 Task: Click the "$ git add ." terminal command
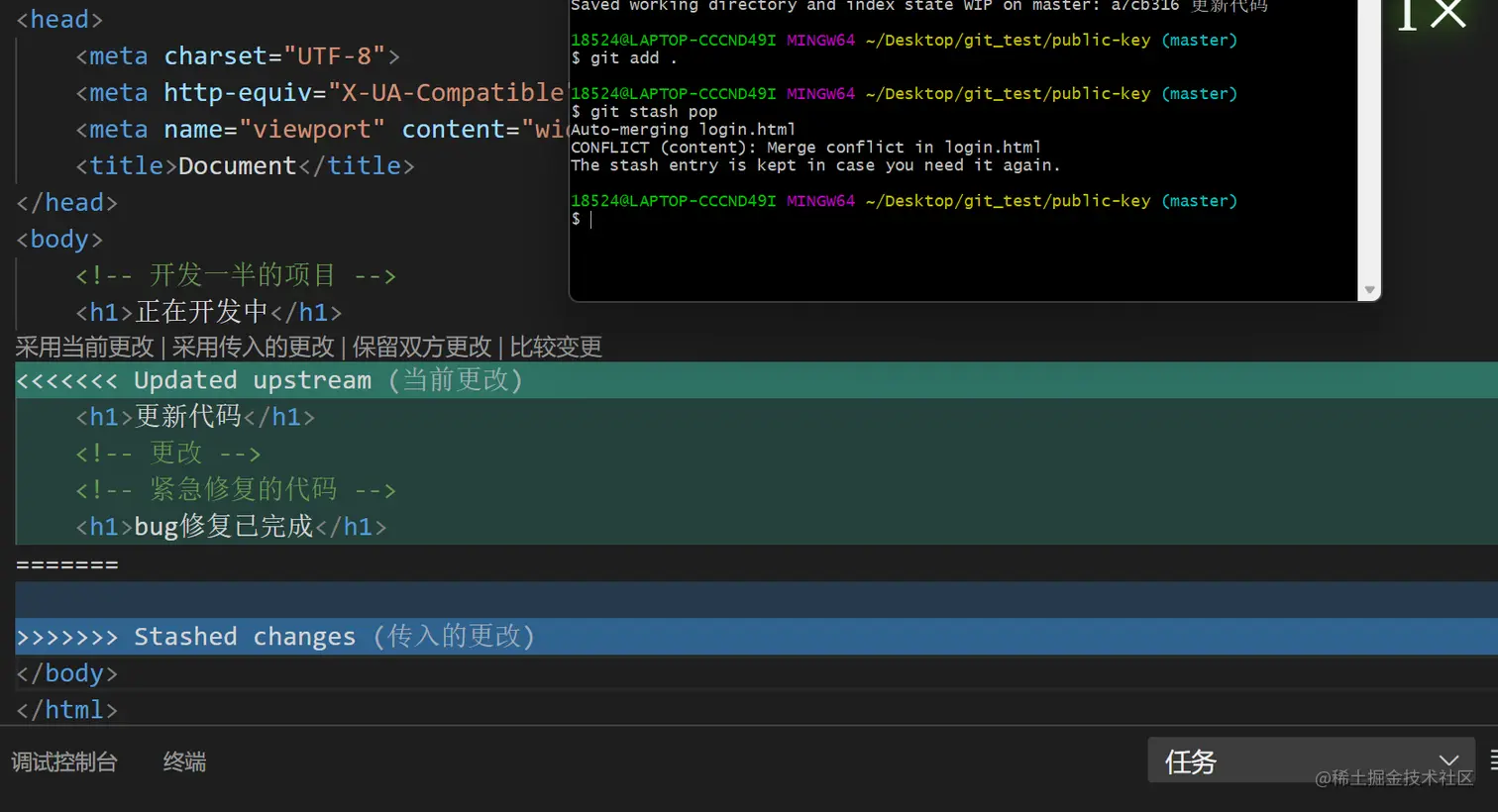pyautogui.click(x=624, y=58)
